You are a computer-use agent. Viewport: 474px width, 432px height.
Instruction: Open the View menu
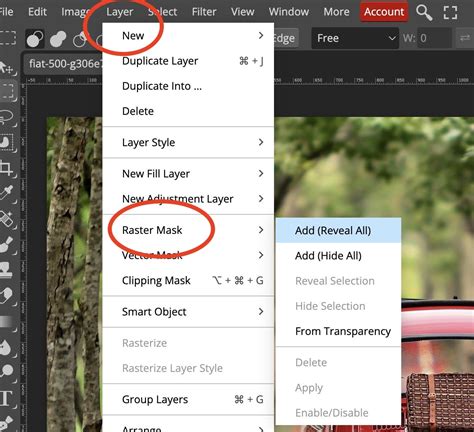tap(242, 12)
